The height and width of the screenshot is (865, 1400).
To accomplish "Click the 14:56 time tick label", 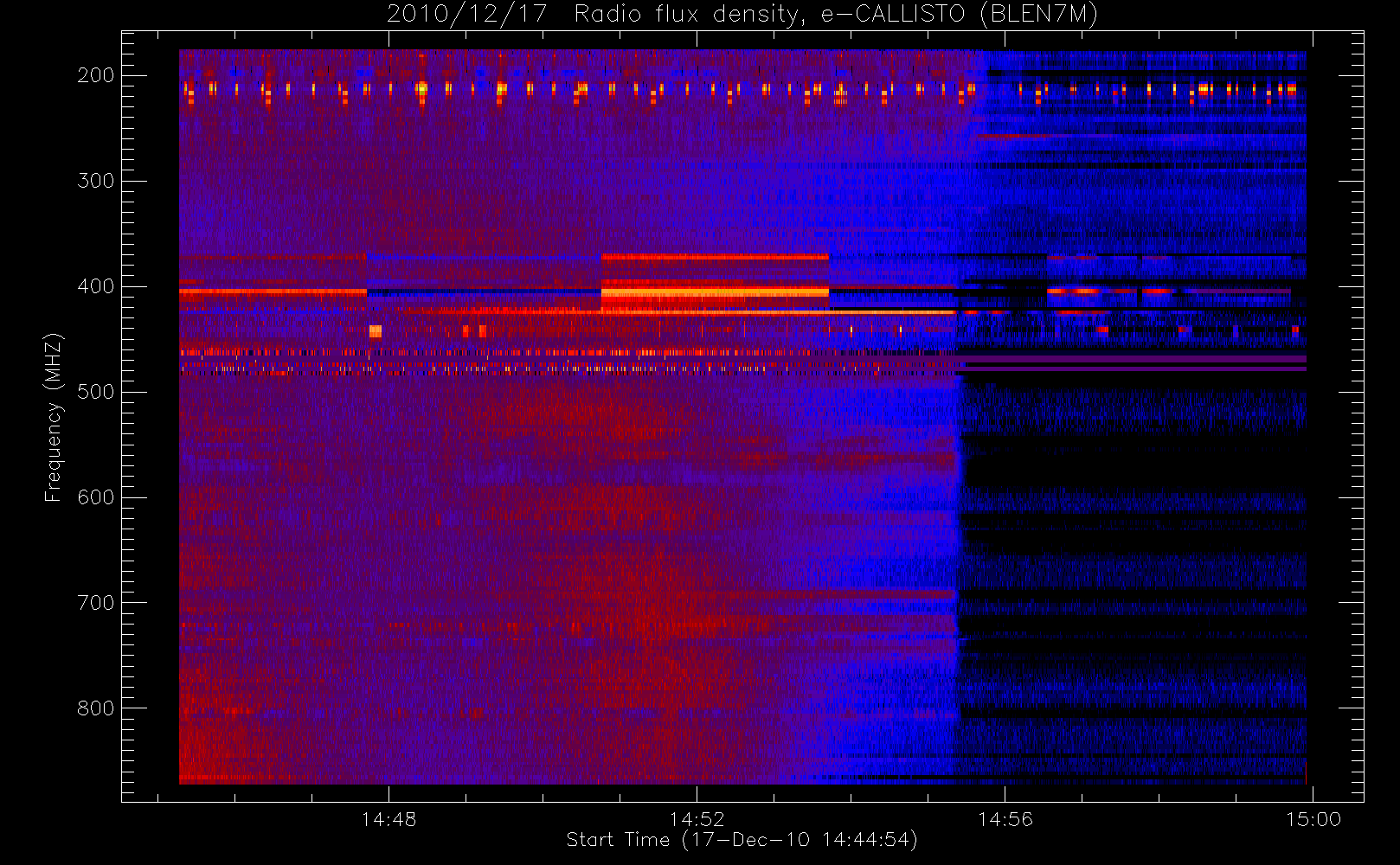I will [x=1005, y=819].
